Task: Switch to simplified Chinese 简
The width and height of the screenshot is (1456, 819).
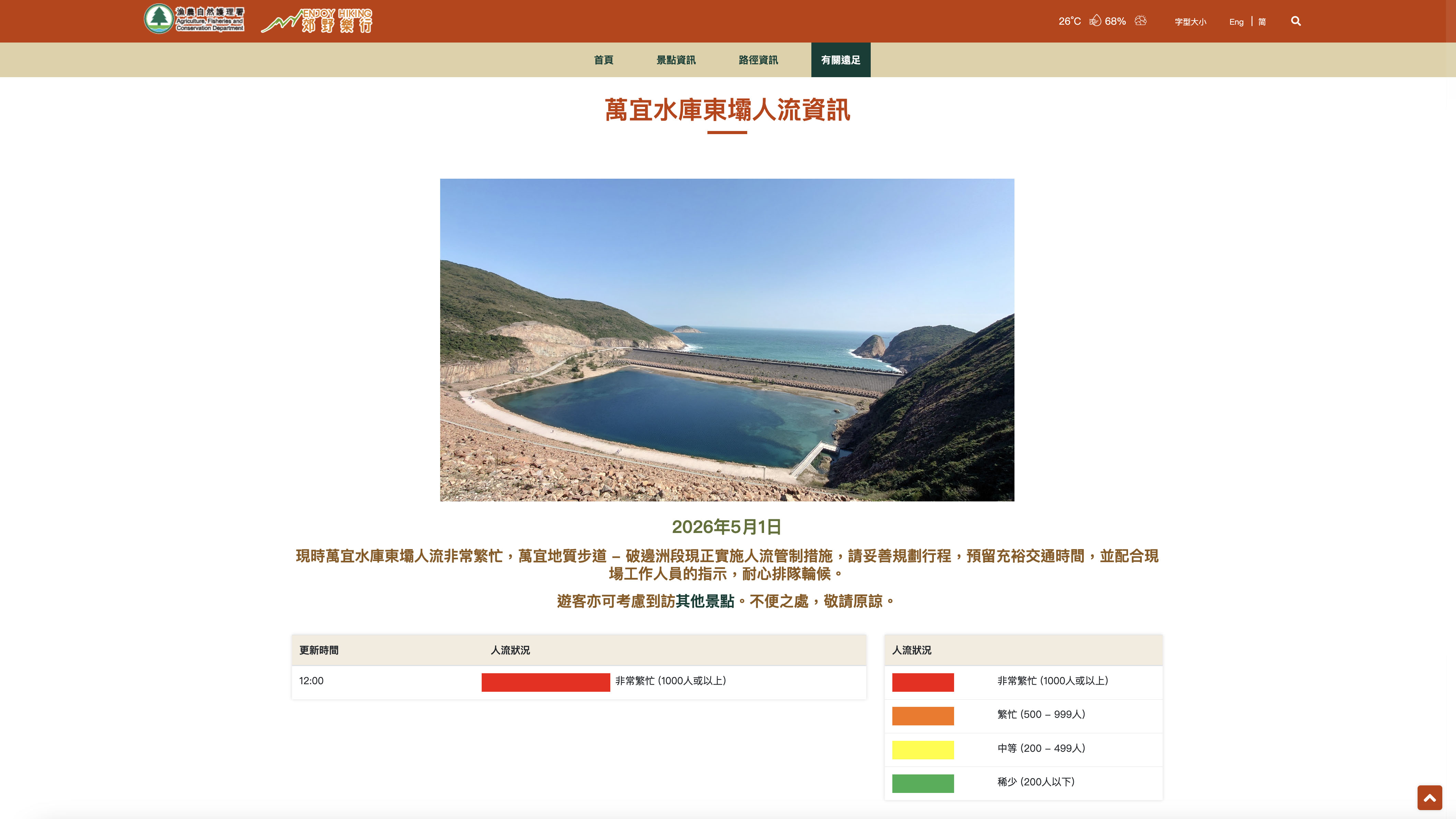Action: pyautogui.click(x=1262, y=22)
